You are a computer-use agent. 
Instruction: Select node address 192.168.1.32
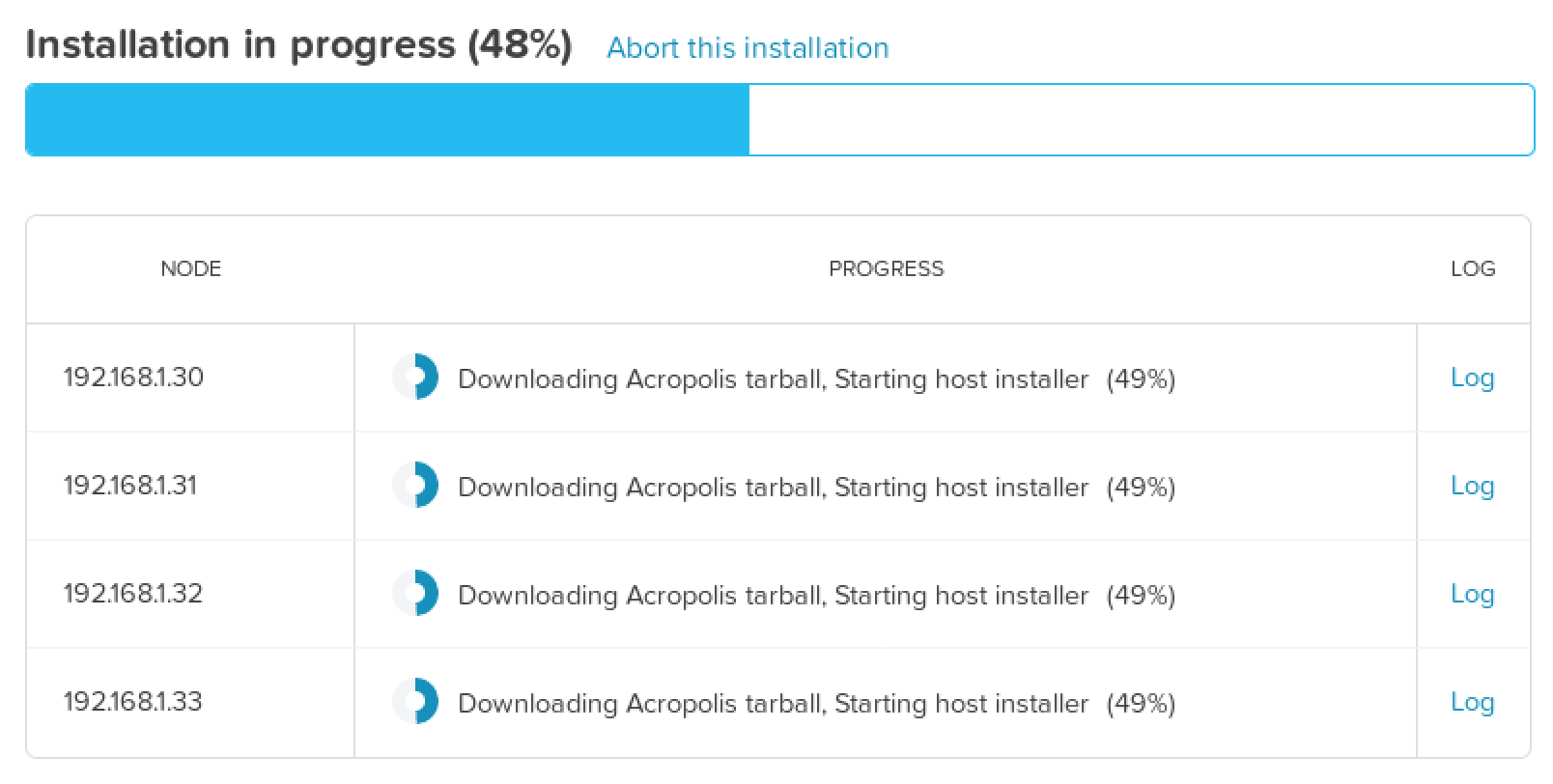point(133,594)
